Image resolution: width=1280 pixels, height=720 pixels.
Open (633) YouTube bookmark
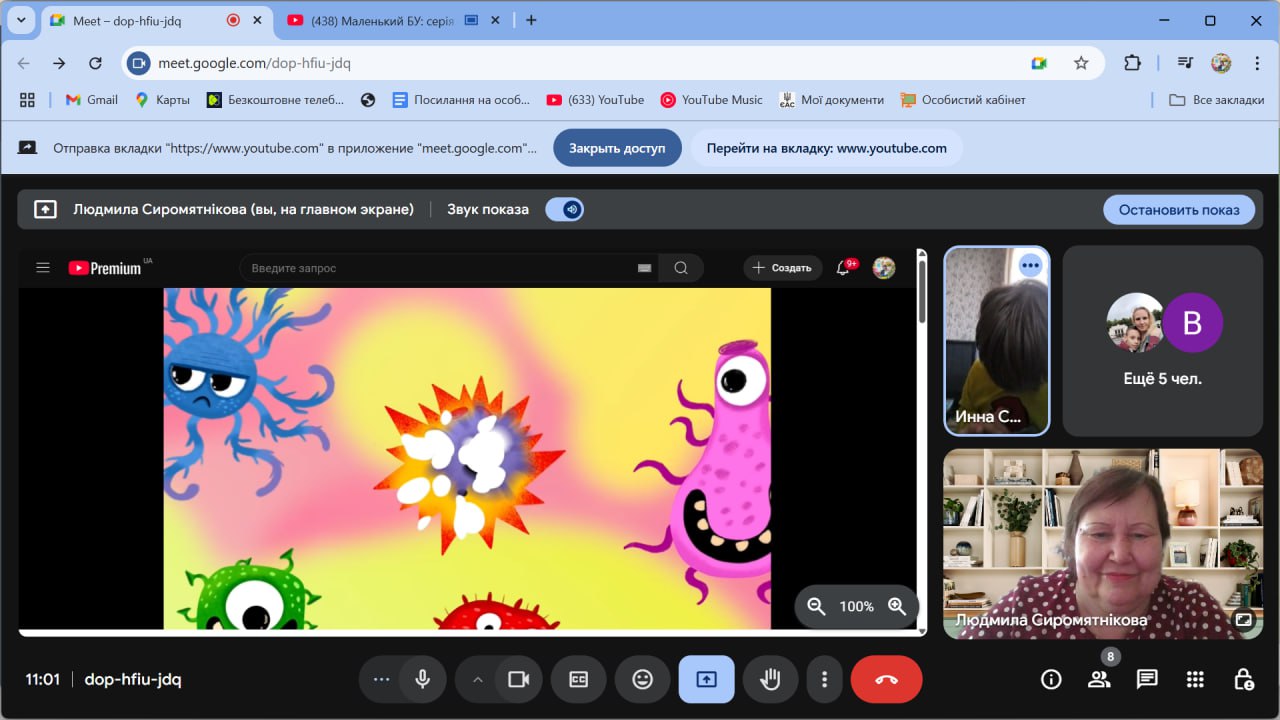click(595, 100)
